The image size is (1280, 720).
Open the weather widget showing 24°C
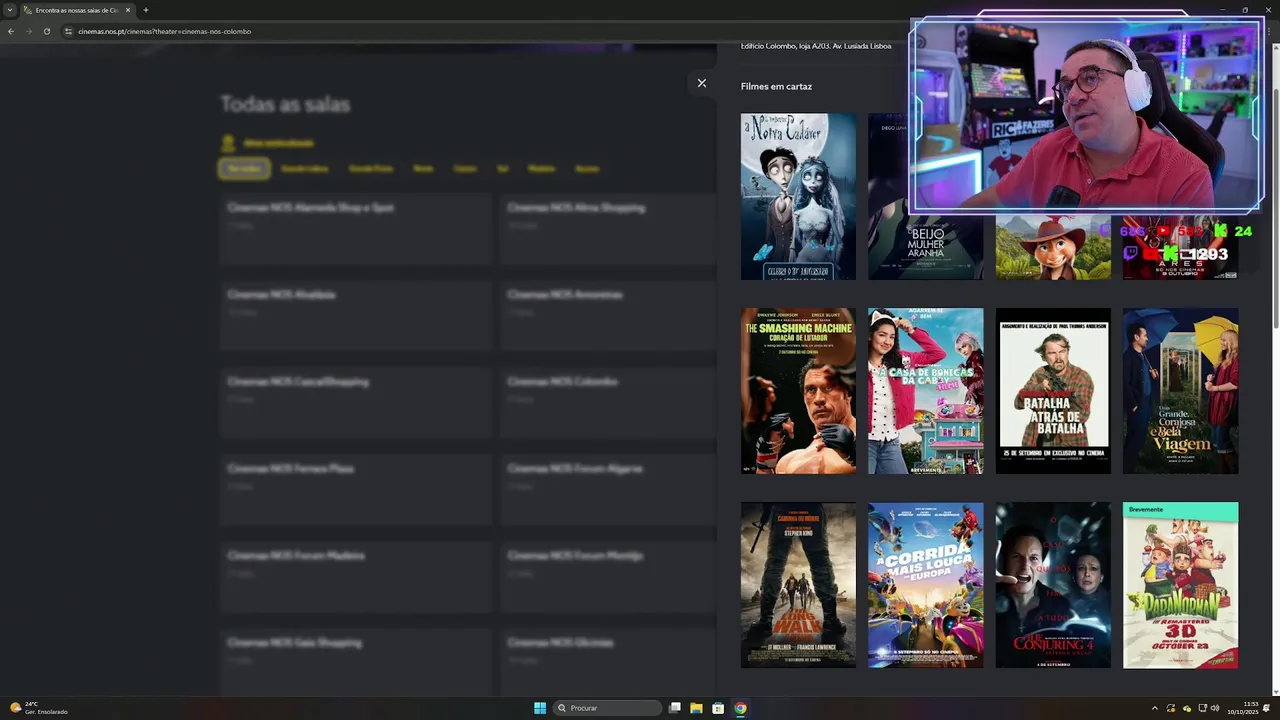coord(38,708)
